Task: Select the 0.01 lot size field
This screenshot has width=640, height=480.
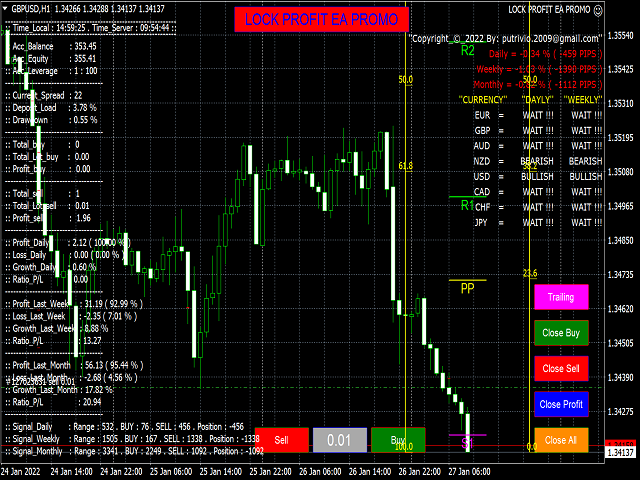Action: (340, 440)
